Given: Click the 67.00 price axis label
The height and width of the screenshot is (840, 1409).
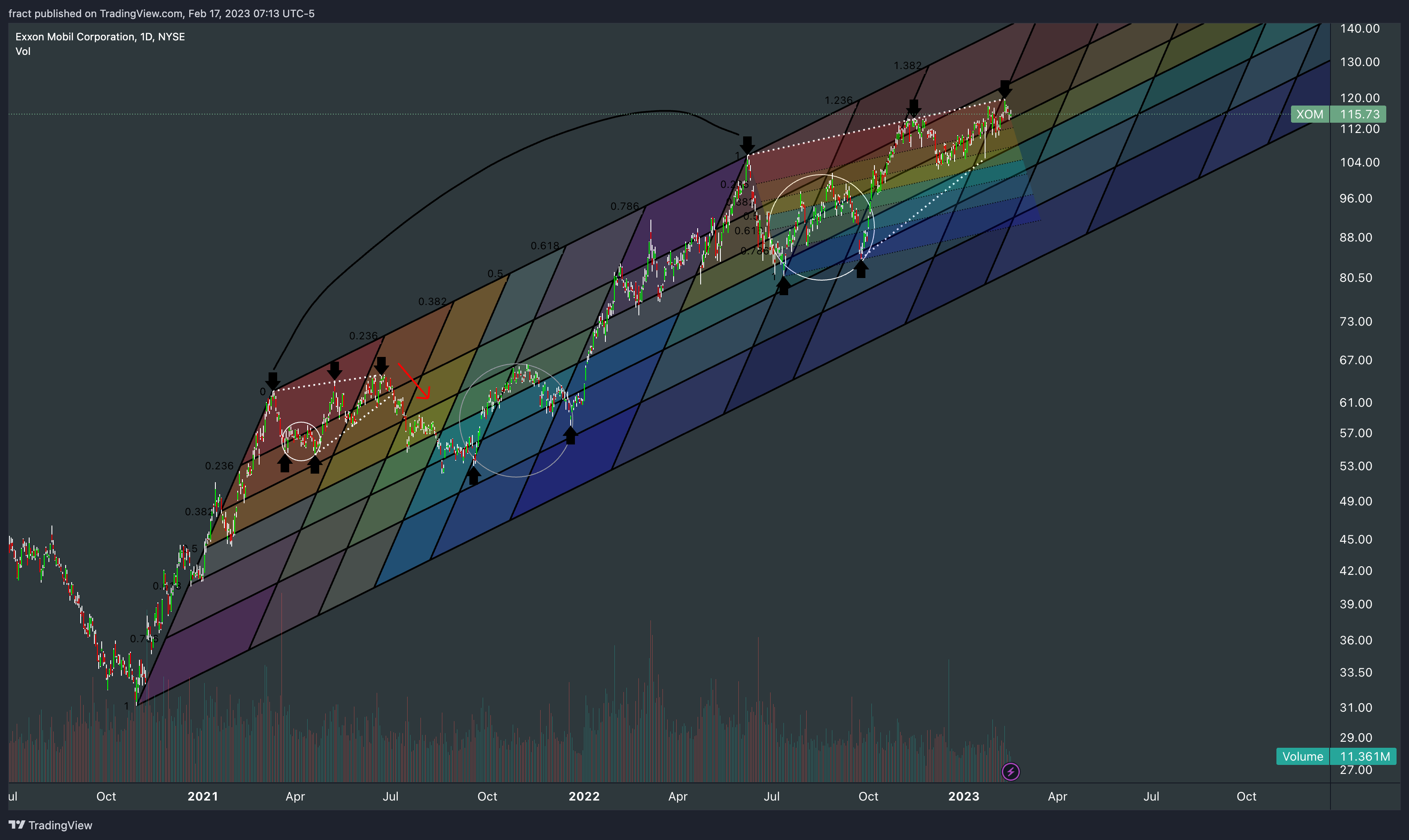Looking at the screenshot, I should [1356, 360].
